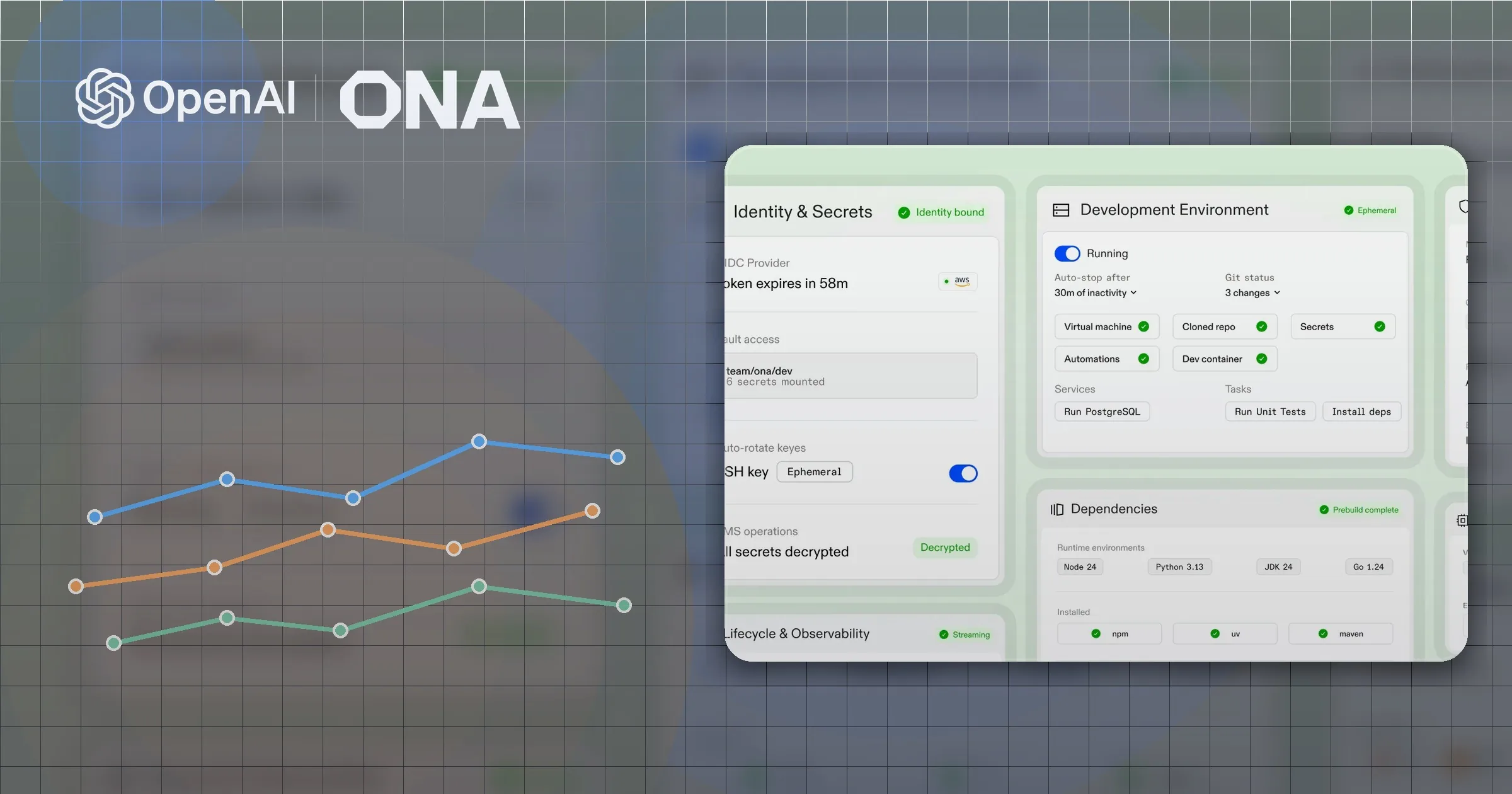
Task: Click the Secrets chip check mark
Action: coord(1380,326)
